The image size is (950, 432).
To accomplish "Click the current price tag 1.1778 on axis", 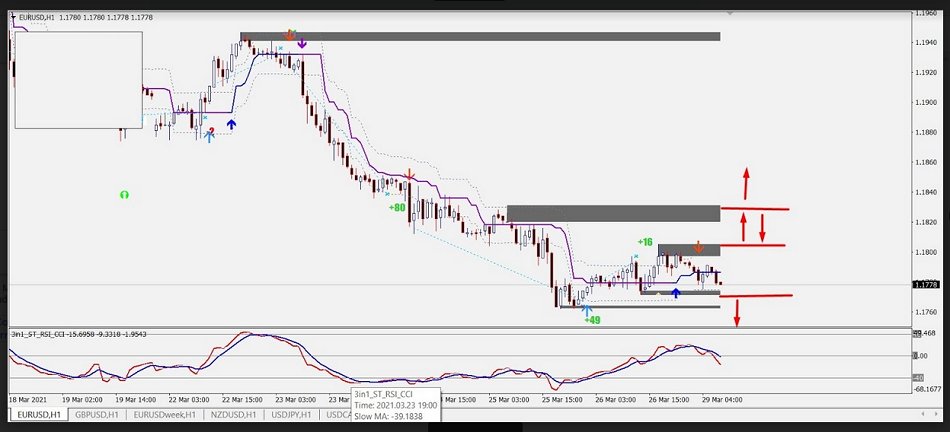I will pos(925,285).
